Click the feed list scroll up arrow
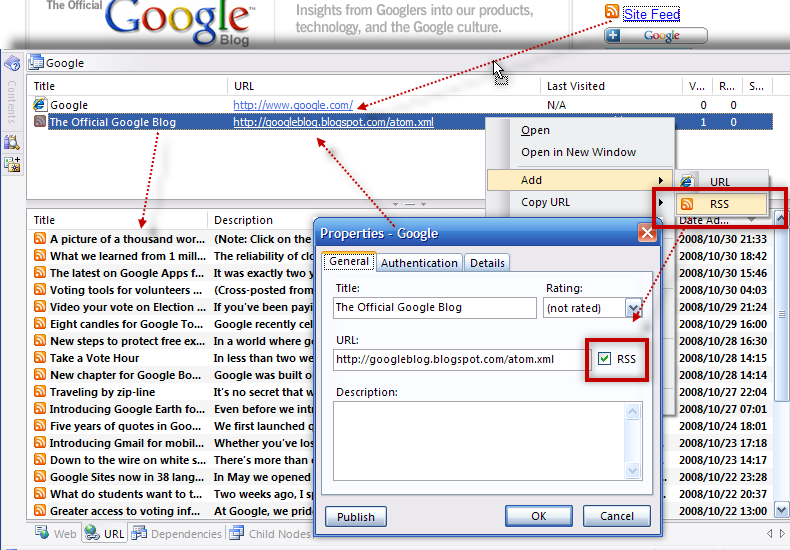The height and width of the screenshot is (550, 790). (x=781, y=219)
